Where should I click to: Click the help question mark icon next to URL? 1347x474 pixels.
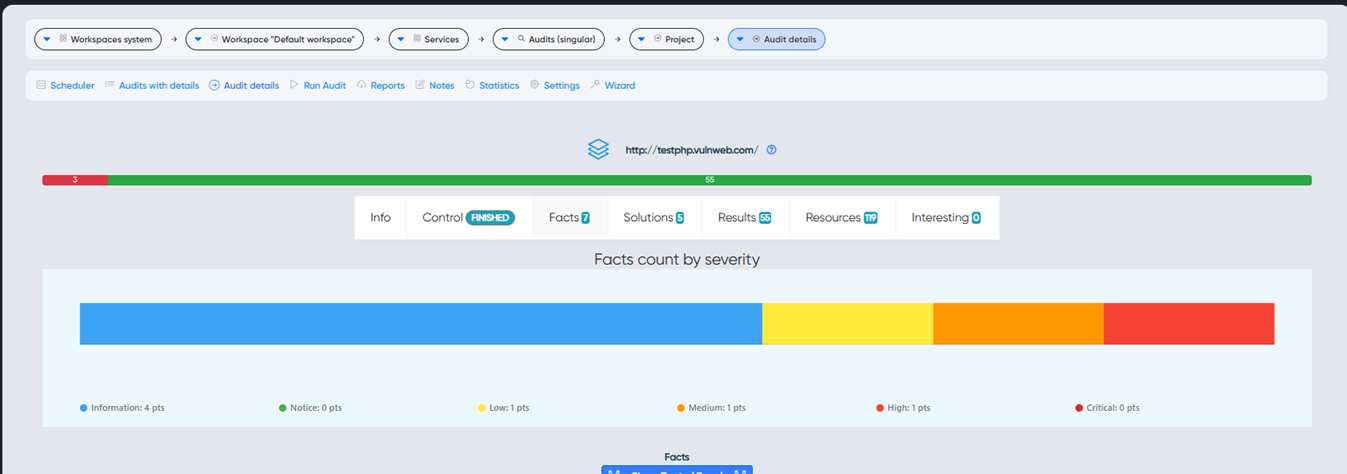(771, 150)
